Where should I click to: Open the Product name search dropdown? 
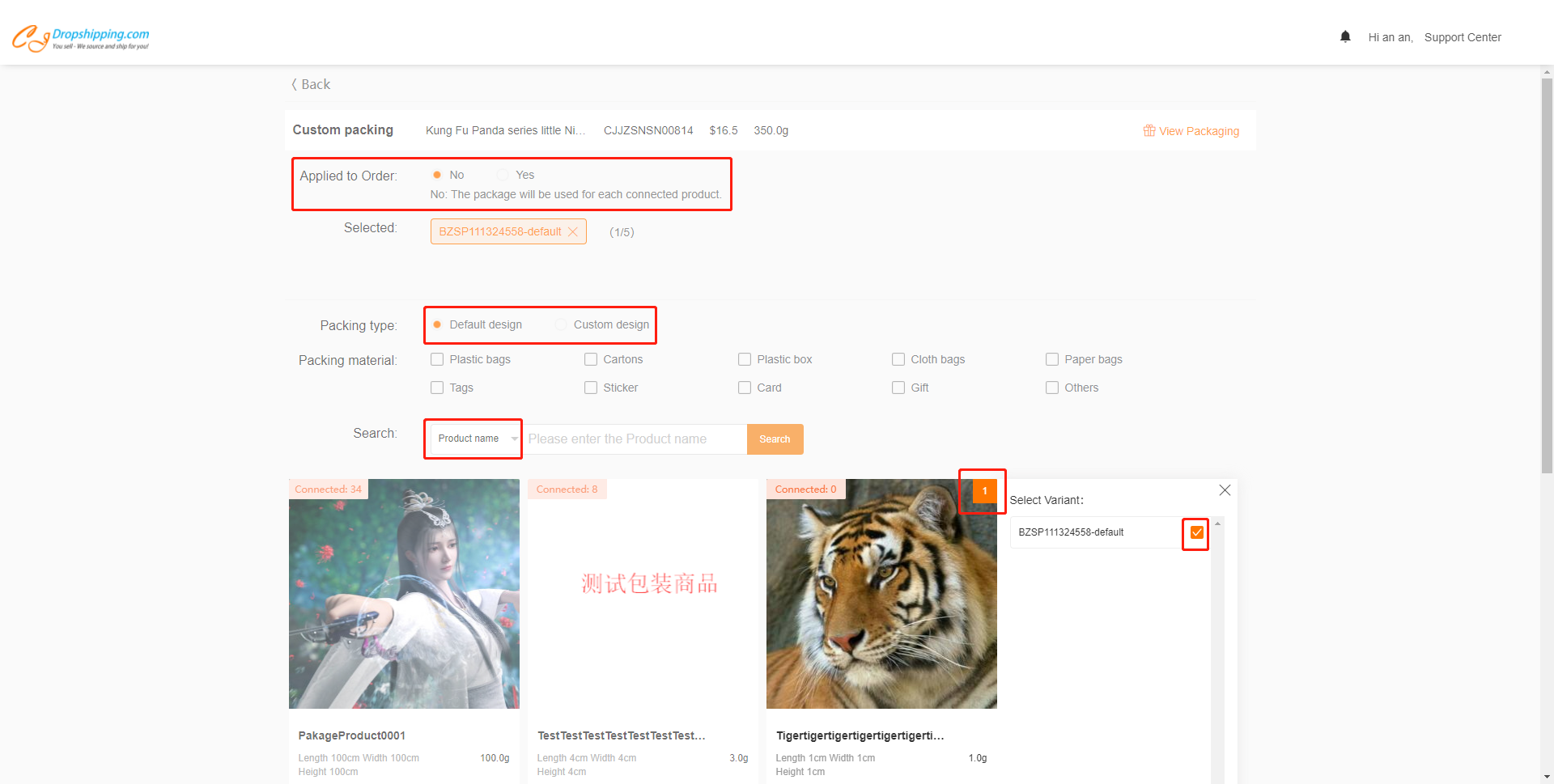[x=475, y=439]
